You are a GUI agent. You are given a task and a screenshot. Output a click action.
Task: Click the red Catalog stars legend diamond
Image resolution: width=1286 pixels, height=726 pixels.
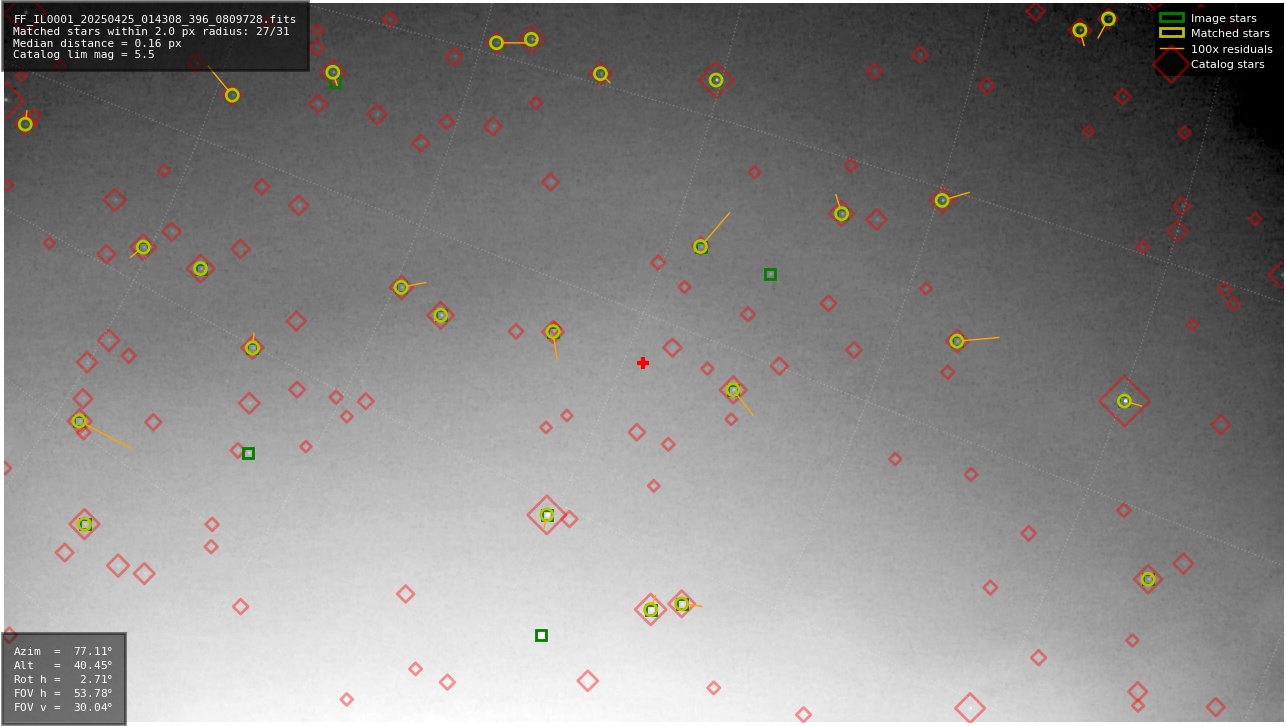[1171, 64]
